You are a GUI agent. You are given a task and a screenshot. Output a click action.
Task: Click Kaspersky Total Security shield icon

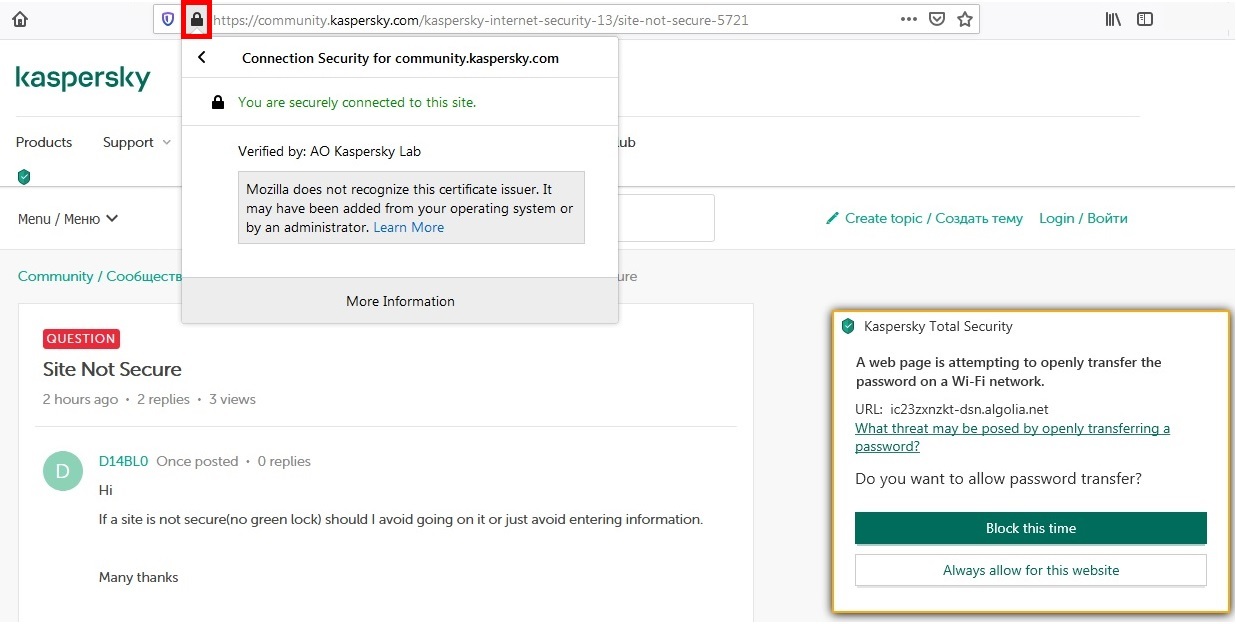click(848, 326)
